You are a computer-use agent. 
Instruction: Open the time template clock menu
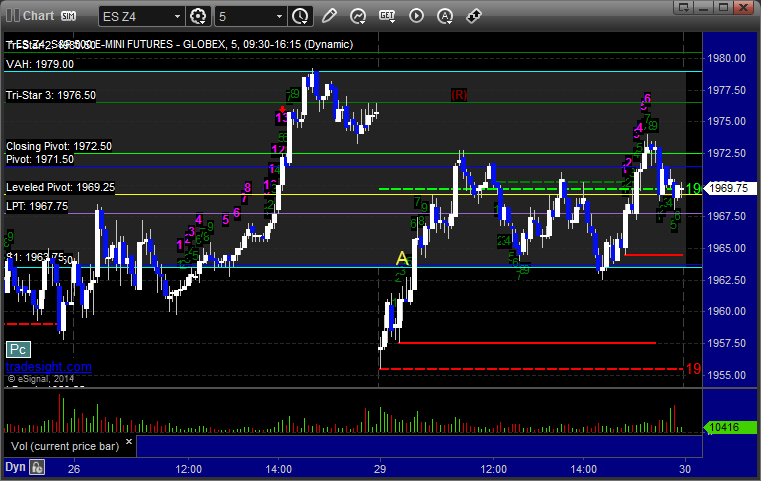(x=300, y=17)
